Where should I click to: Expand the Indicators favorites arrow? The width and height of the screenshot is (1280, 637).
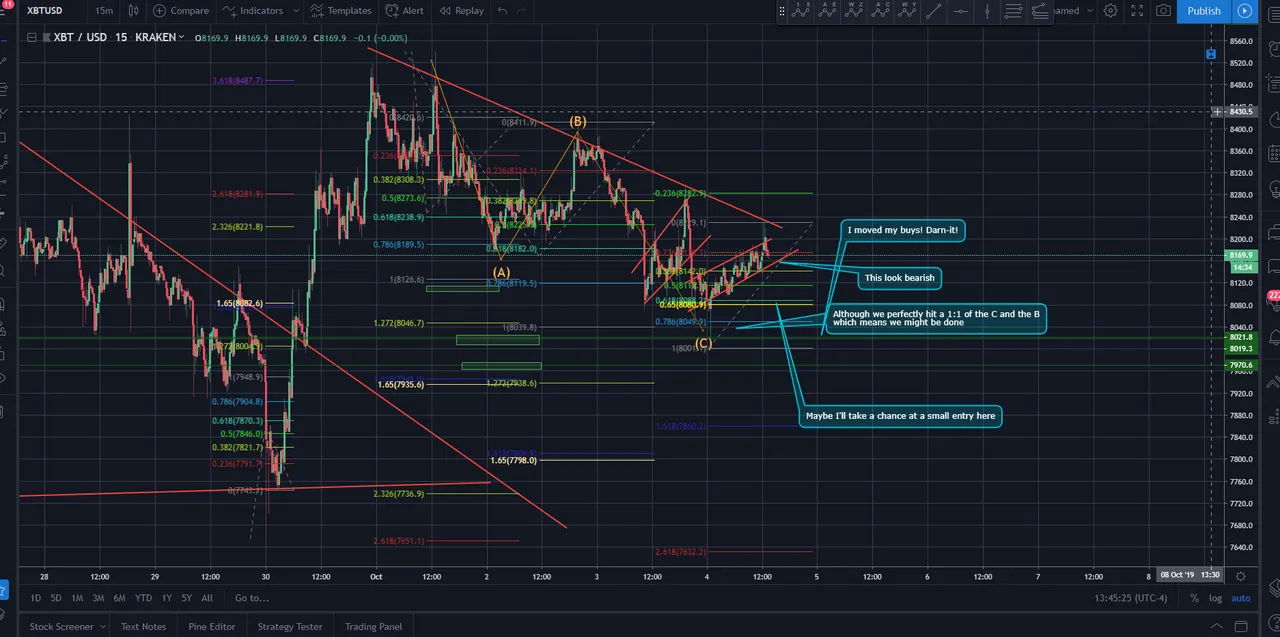click(x=295, y=10)
